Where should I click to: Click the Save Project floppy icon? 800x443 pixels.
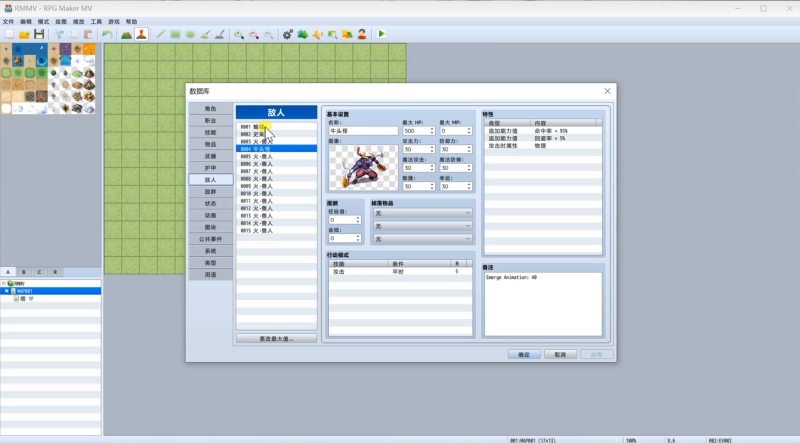coord(39,34)
